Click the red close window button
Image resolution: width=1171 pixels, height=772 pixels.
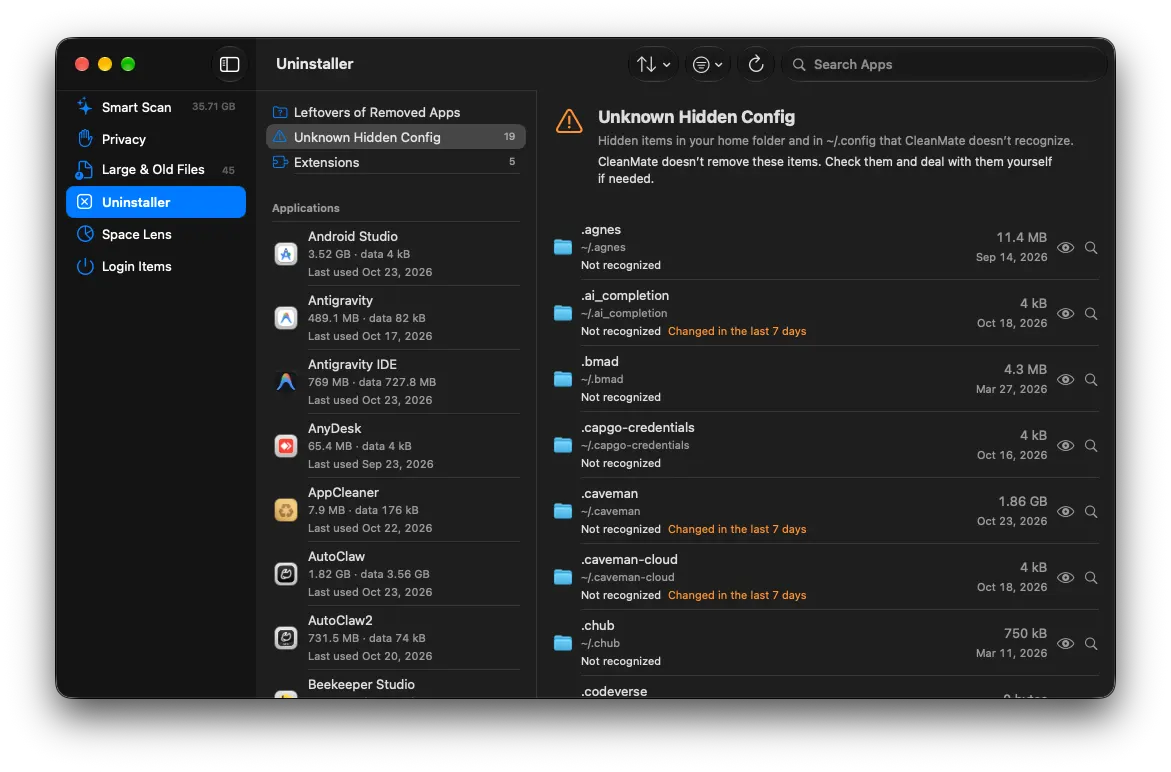(x=82, y=64)
